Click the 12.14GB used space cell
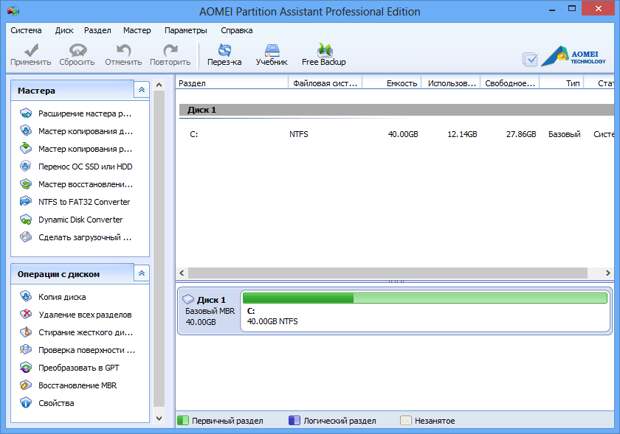The width and height of the screenshot is (620, 434). pos(462,134)
